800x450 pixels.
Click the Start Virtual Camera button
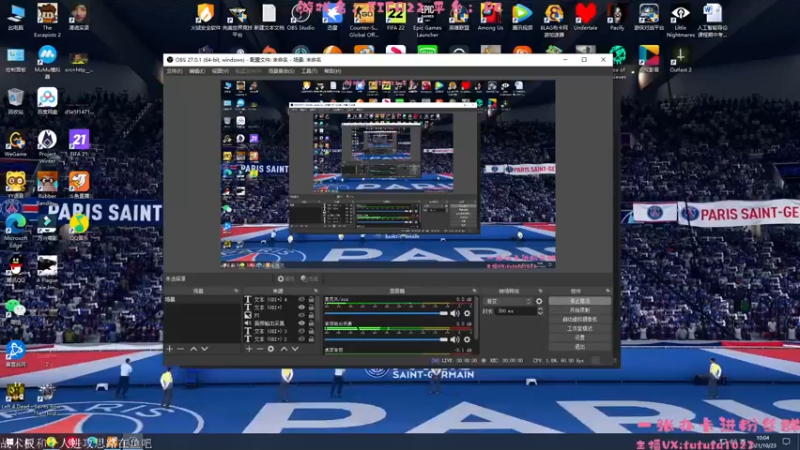click(580, 319)
